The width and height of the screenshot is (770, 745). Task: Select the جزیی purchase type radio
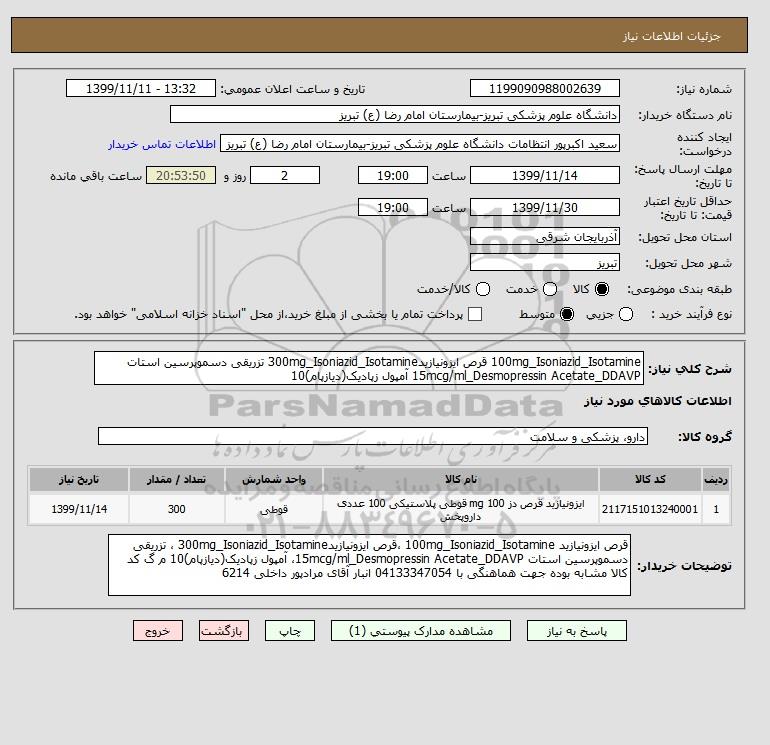click(626, 314)
